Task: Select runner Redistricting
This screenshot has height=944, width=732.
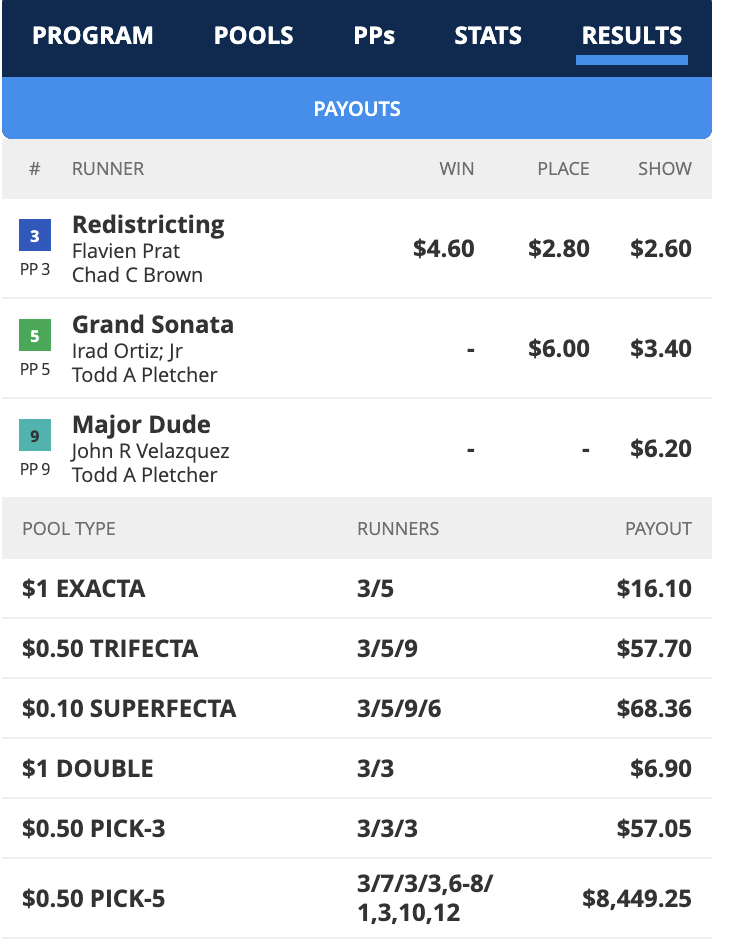Action: tap(147, 224)
